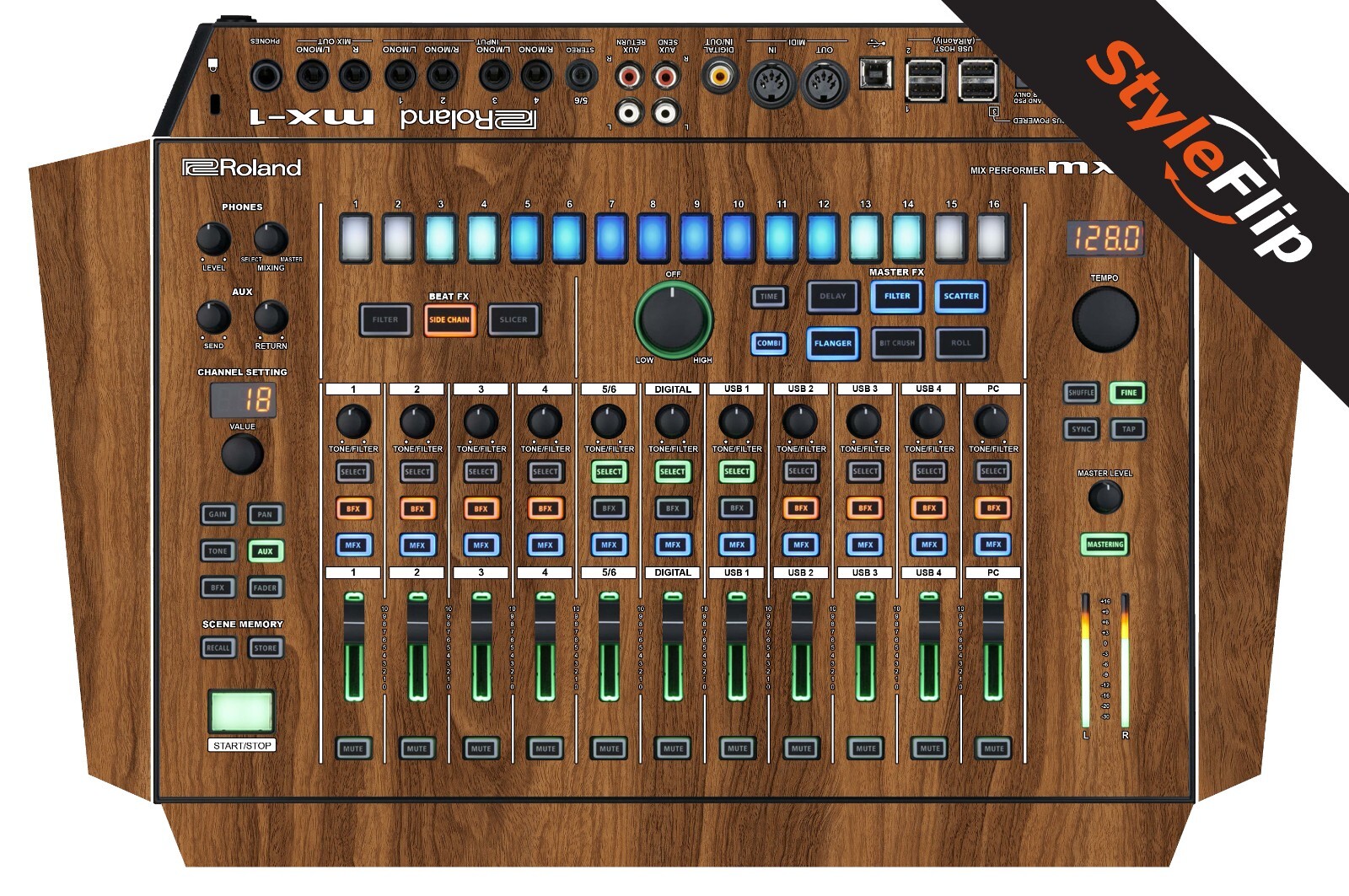Screen dimensions: 1349x896
Task: Turn on the Master FX DELAY effect
Action: (833, 296)
